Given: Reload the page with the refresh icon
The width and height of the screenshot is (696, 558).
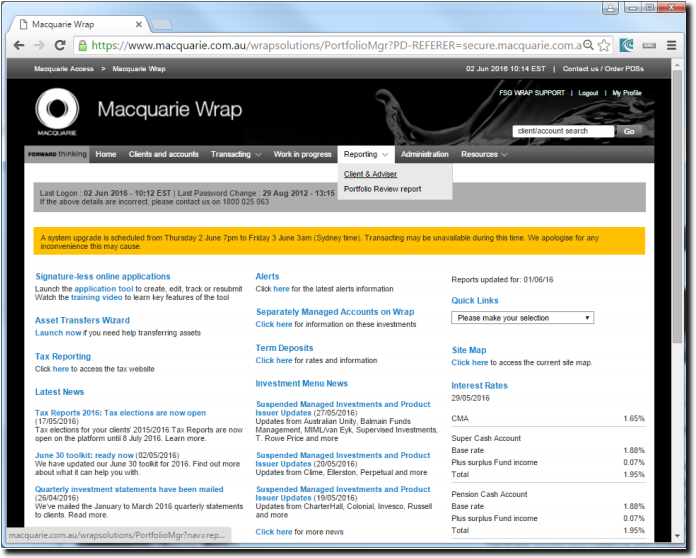Looking at the screenshot, I should (60, 45).
